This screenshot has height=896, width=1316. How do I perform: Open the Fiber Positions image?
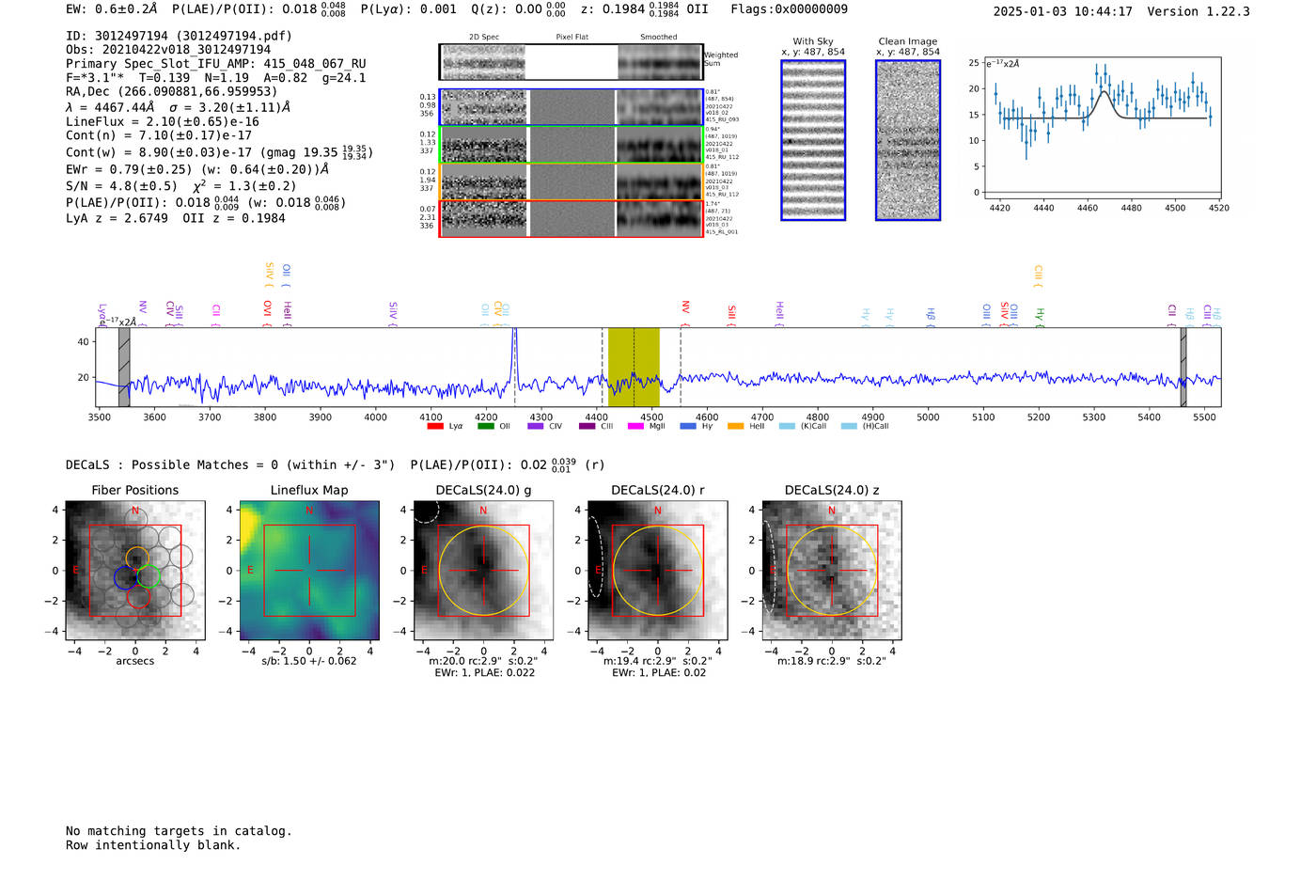(135, 571)
